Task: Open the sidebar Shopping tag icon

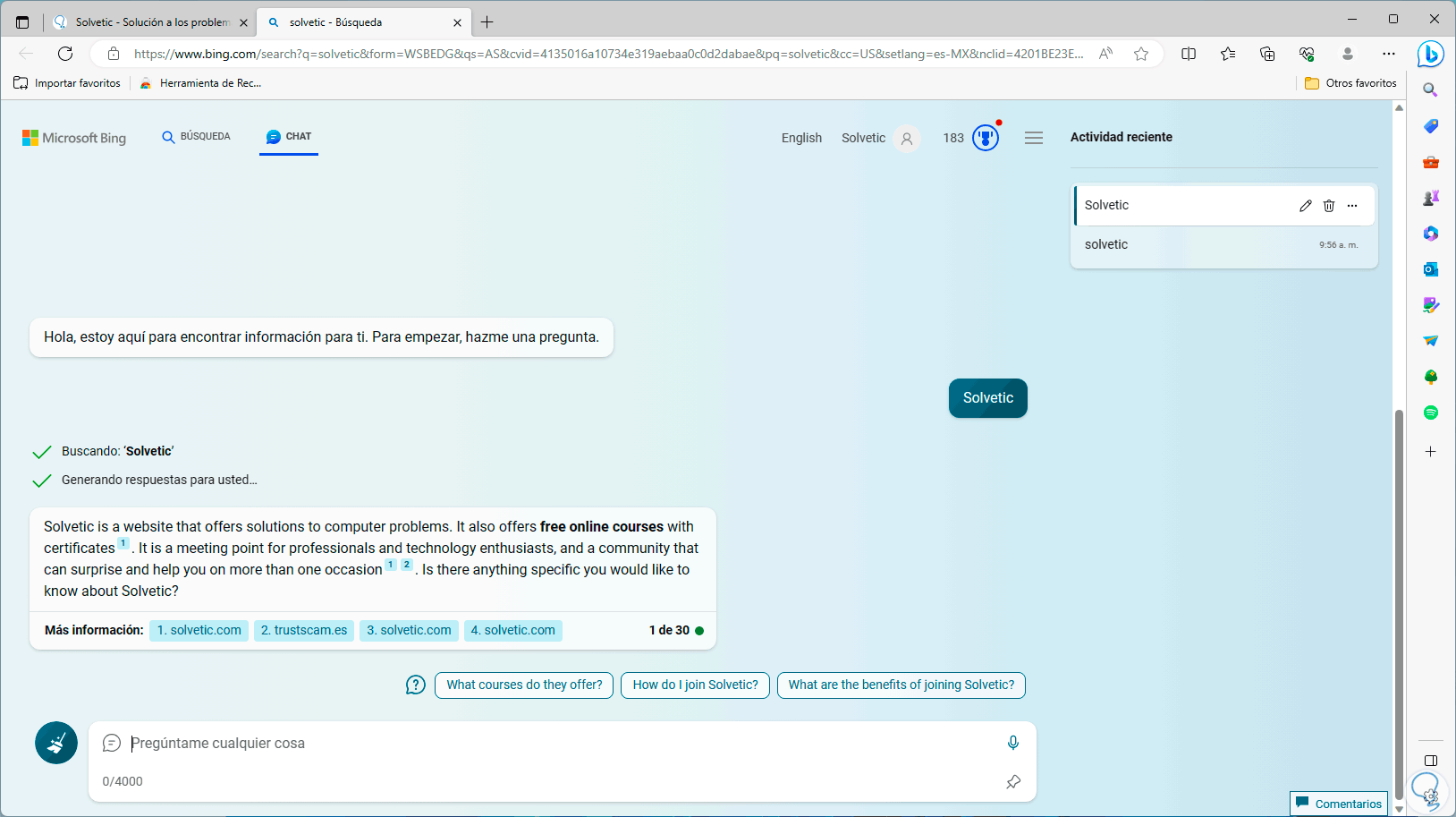Action: point(1431,126)
